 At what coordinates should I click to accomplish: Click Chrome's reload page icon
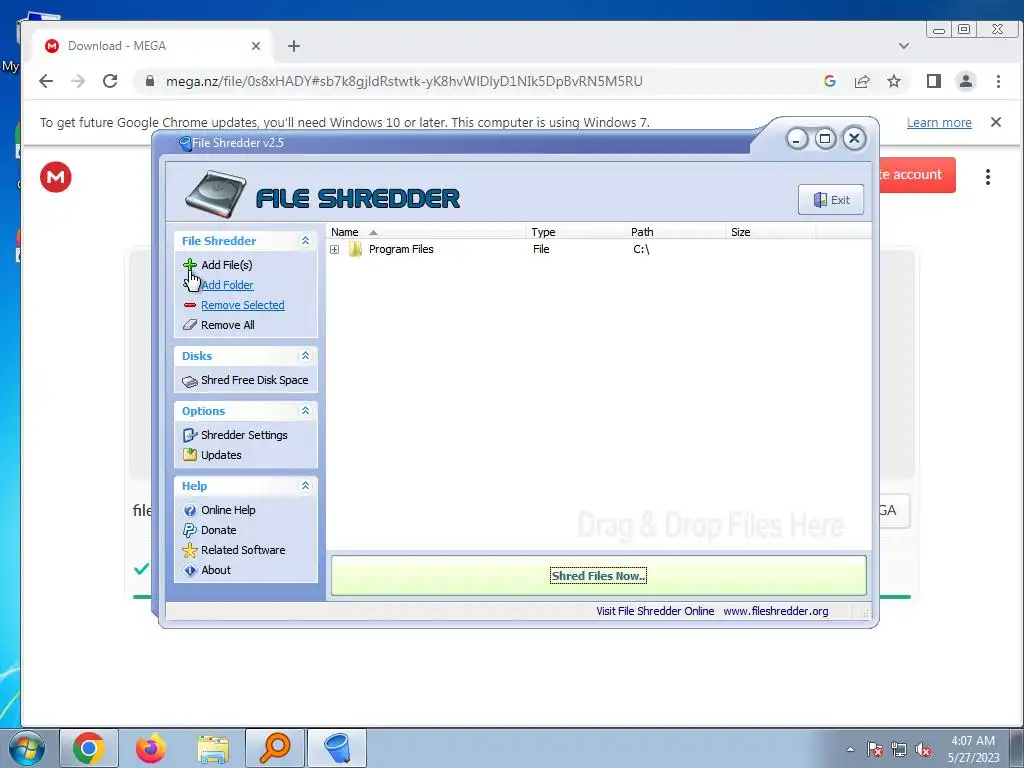110,81
